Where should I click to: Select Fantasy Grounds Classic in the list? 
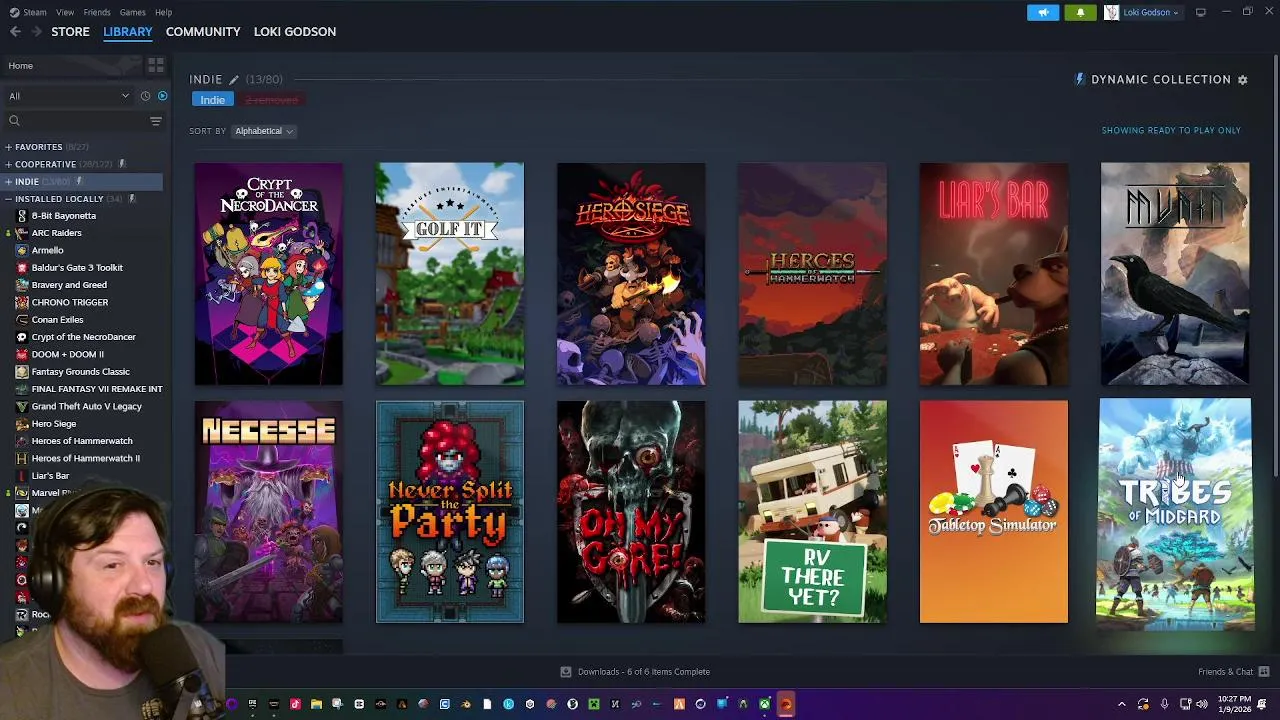pyautogui.click(x=80, y=372)
